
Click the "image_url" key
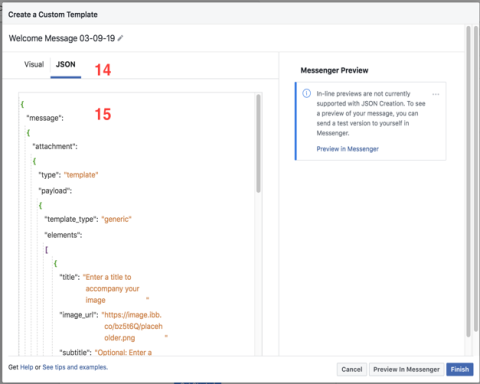click(79, 315)
